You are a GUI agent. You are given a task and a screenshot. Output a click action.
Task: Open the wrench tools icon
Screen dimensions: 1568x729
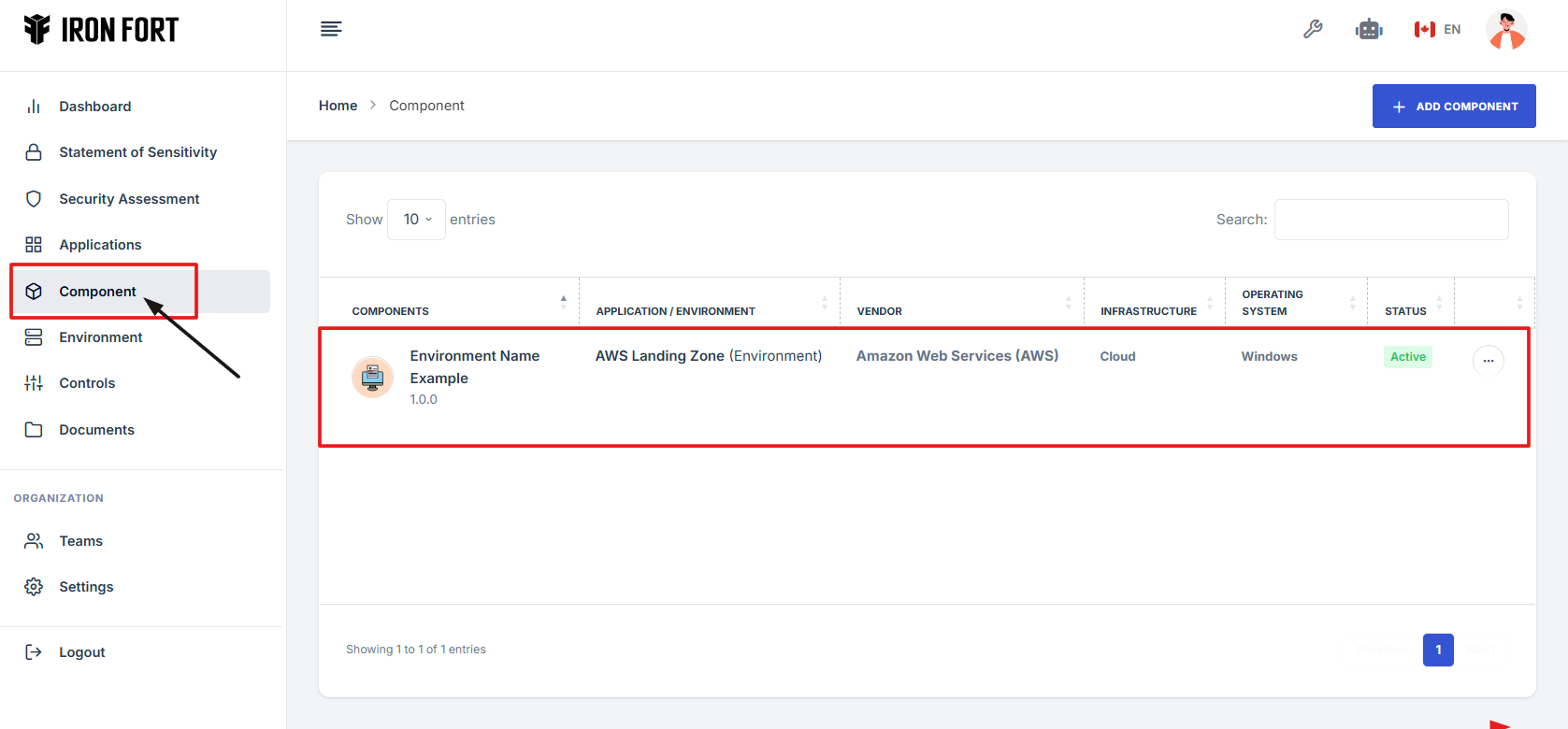pyautogui.click(x=1313, y=29)
